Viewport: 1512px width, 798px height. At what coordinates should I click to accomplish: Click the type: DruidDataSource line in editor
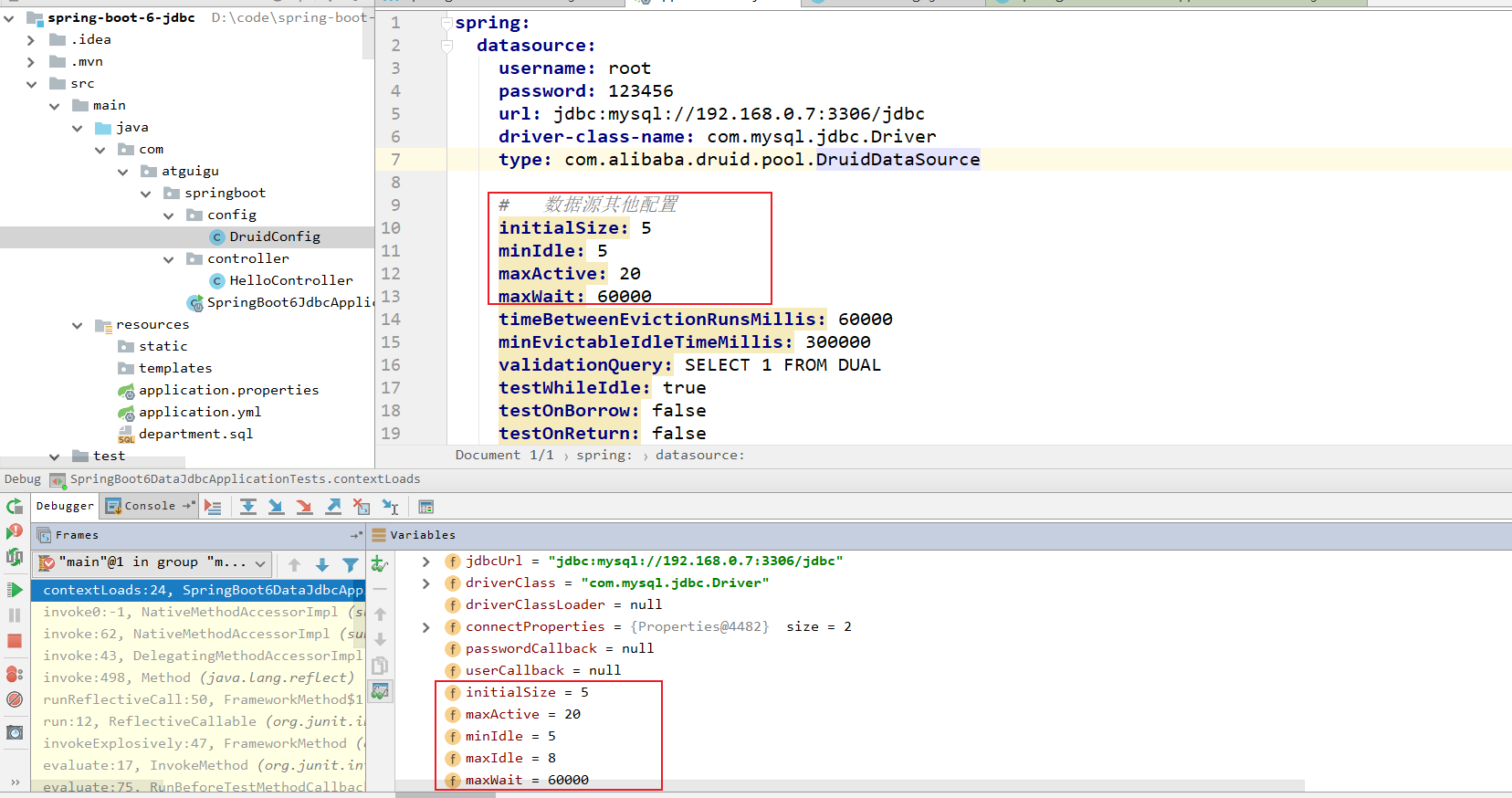click(739, 160)
